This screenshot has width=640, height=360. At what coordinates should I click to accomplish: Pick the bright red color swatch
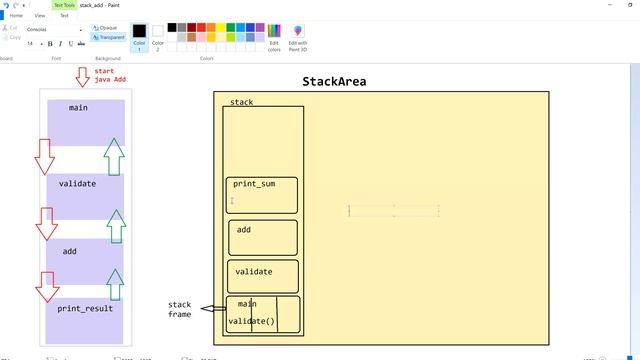(x=201, y=27)
